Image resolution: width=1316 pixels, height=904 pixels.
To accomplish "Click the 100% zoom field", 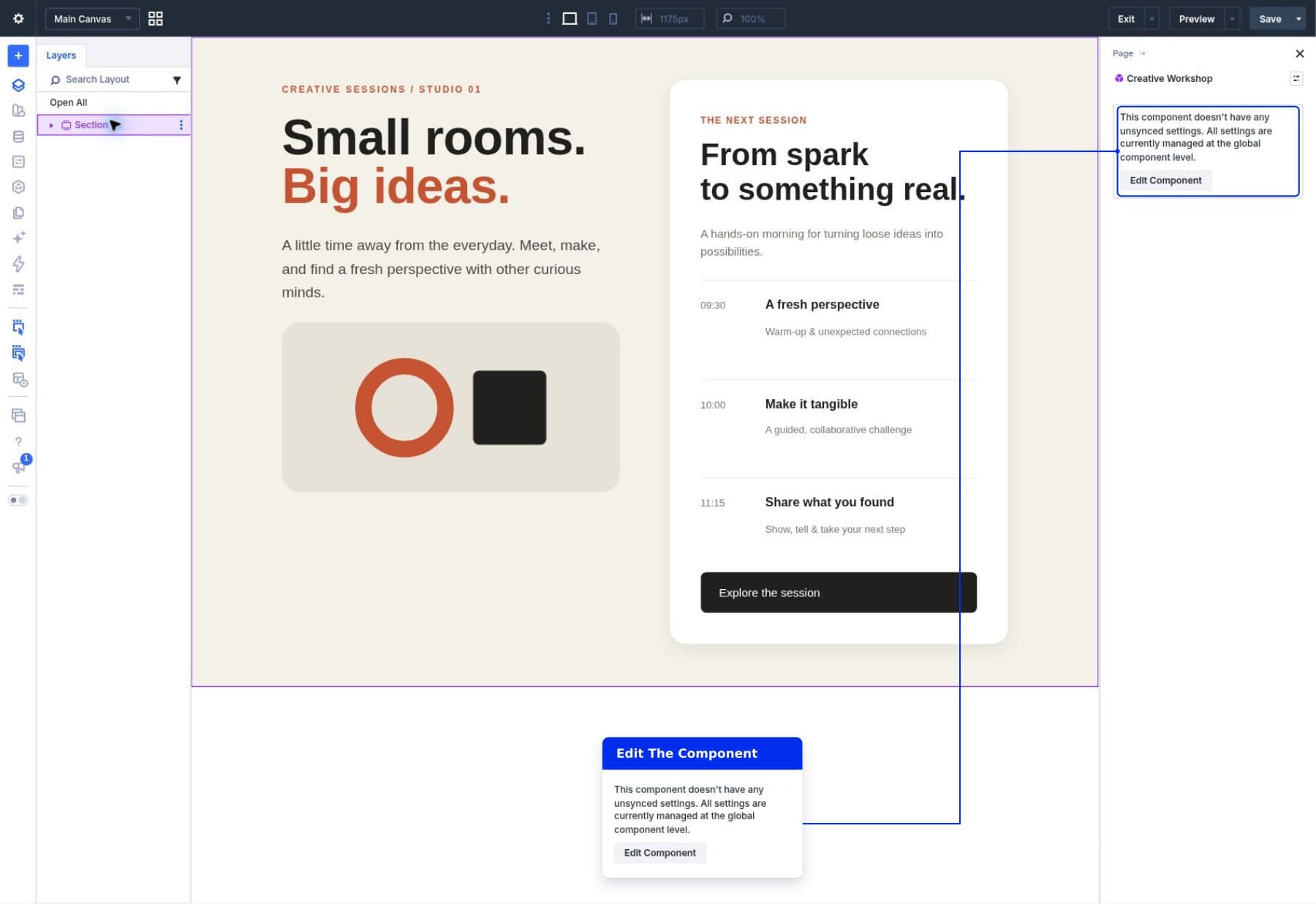I will 751,18.
